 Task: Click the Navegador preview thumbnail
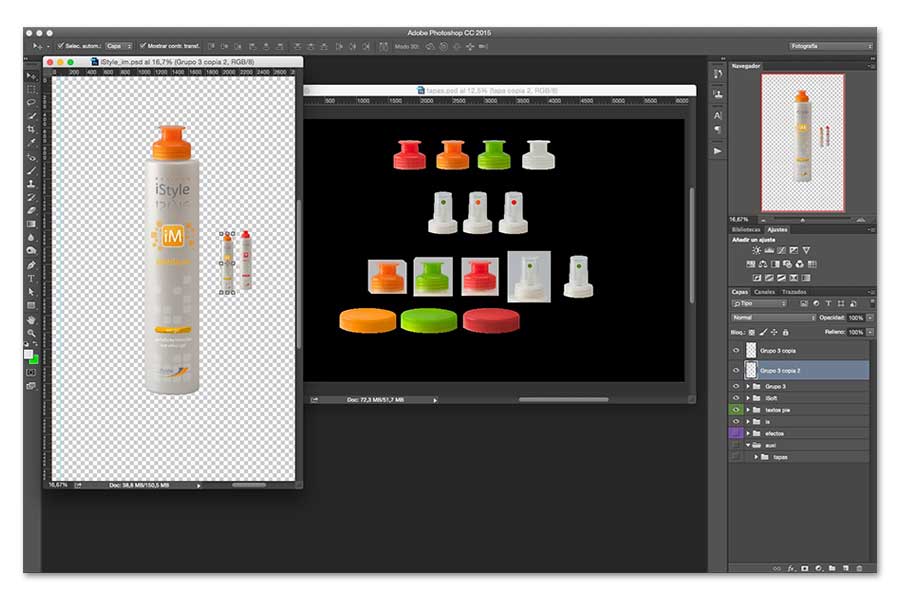click(802, 142)
